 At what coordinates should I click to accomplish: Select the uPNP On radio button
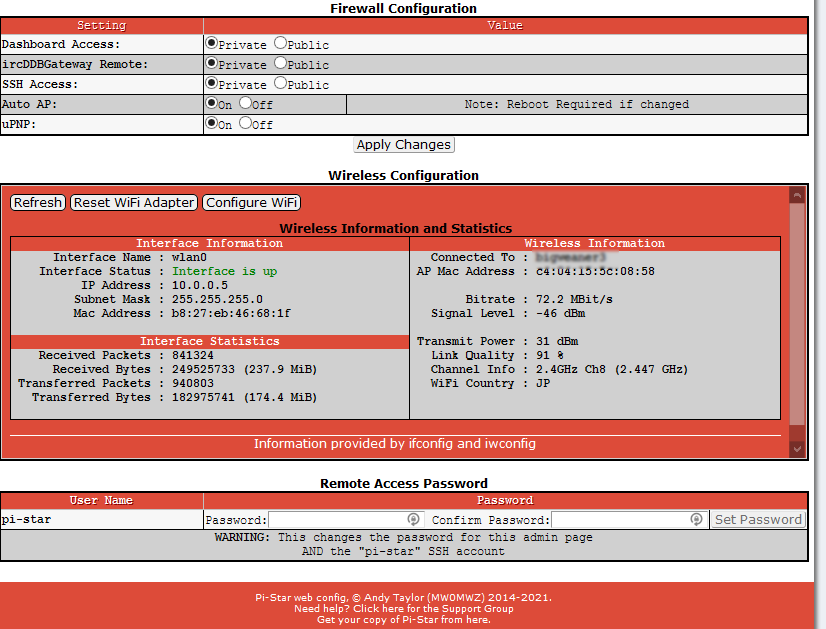[211, 124]
